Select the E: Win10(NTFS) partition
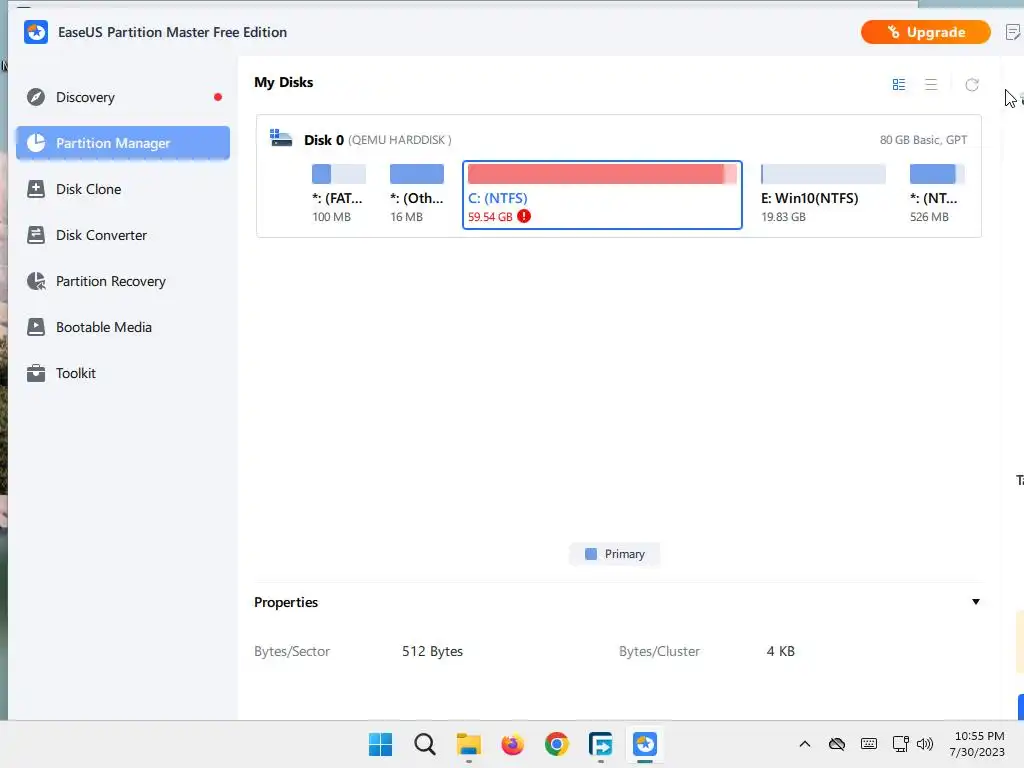The width and height of the screenshot is (1024, 768). tap(823, 194)
